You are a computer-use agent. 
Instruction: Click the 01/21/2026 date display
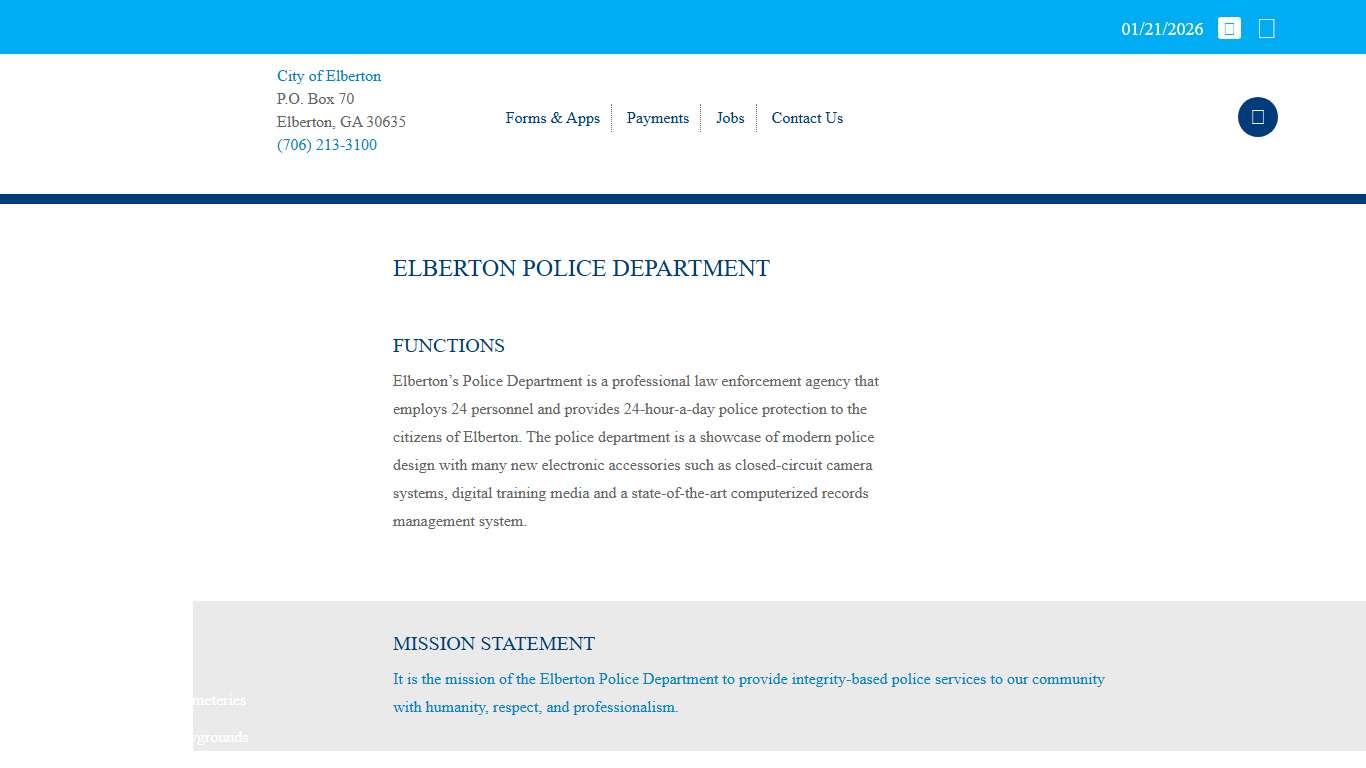click(x=1161, y=29)
